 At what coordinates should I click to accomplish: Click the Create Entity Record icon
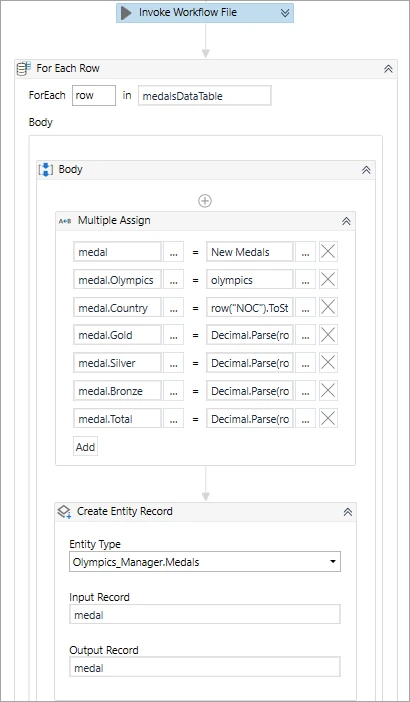coord(64,512)
